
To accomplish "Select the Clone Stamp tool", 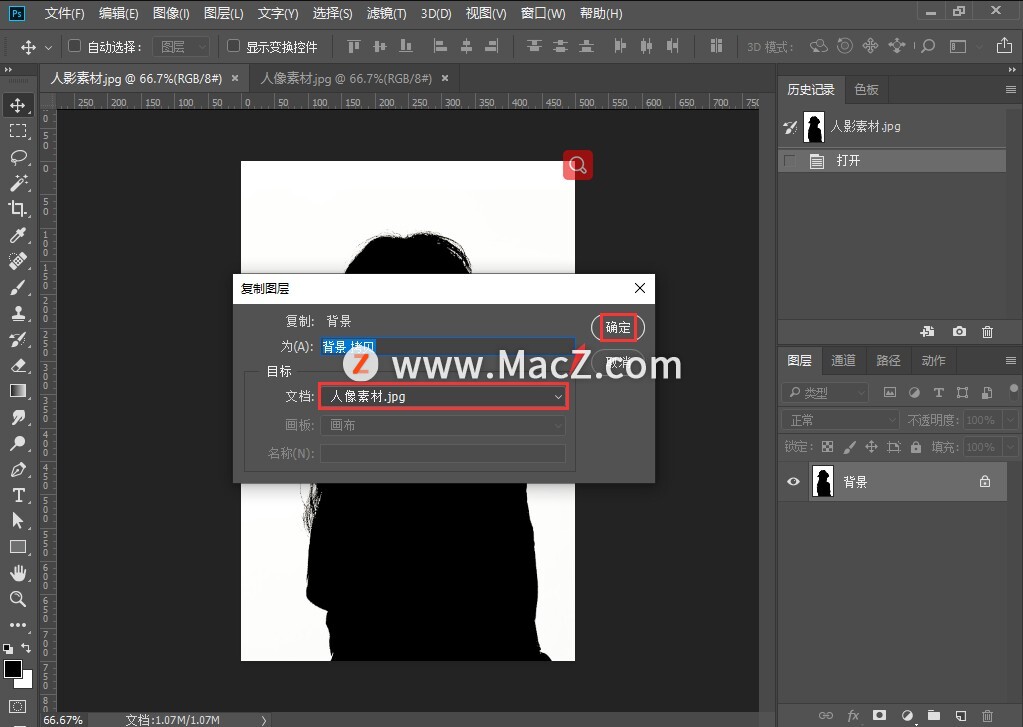I will pos(18,313).
